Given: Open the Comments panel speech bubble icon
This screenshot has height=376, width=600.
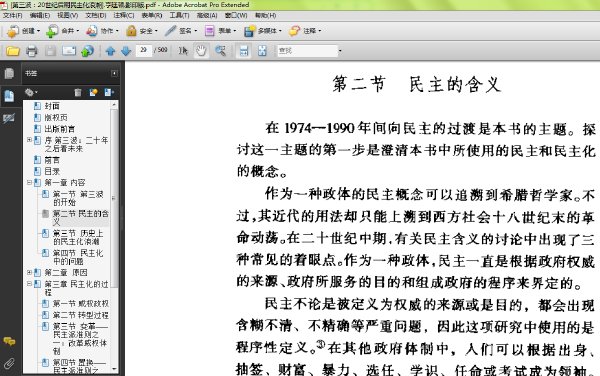Looking at the screenshot, I should click(9, 341).
